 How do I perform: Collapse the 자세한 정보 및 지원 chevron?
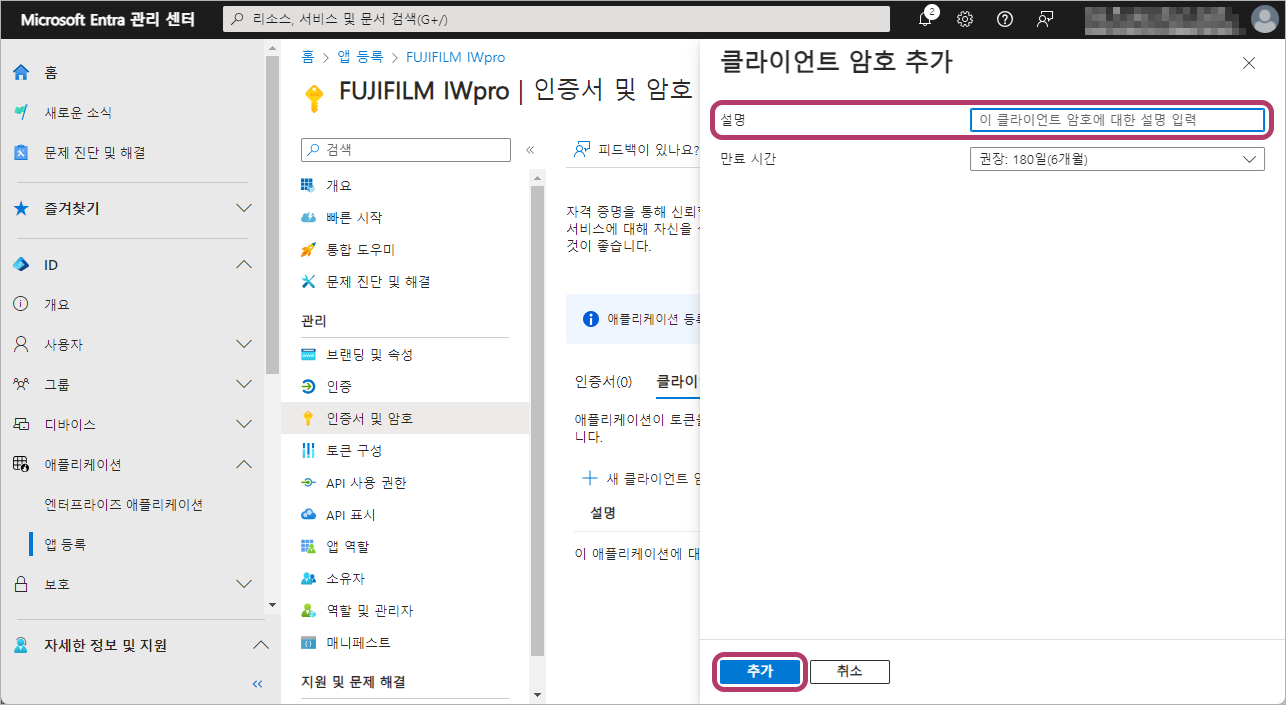click(260, 645)
